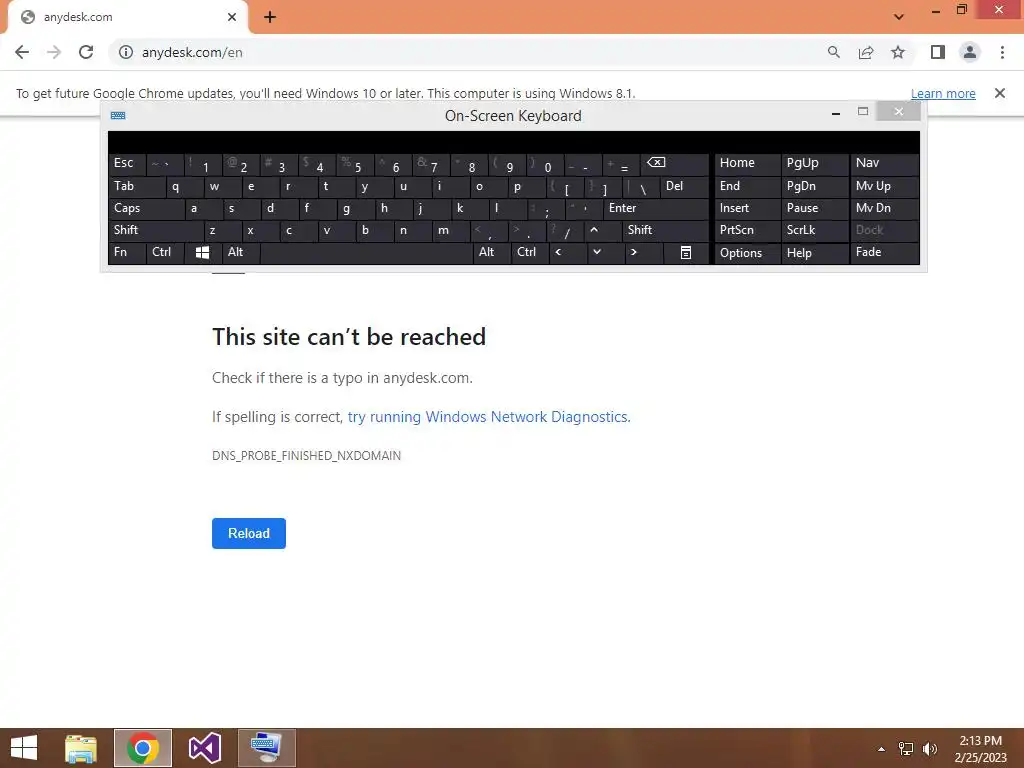
Task: Toggle the right Alt key on keyboard
Action: (x=491, y=252)
